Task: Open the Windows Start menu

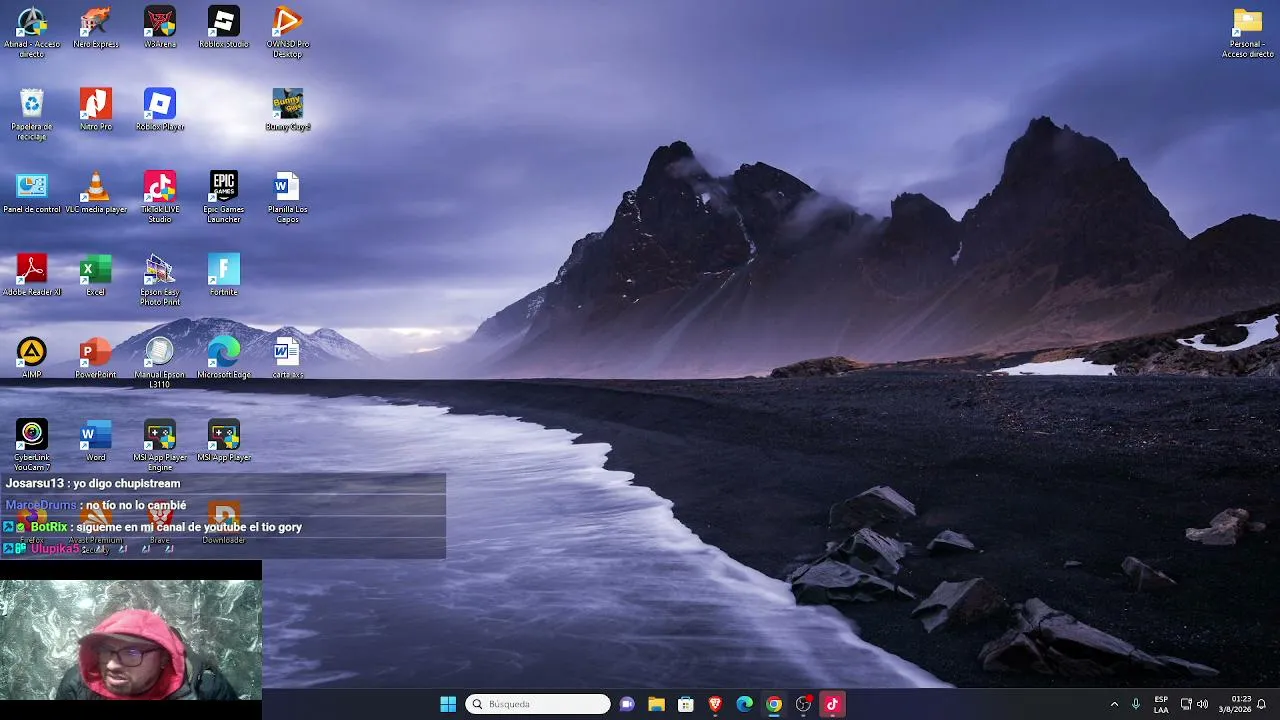Action: pyautogui.click(x=448, y=704)
